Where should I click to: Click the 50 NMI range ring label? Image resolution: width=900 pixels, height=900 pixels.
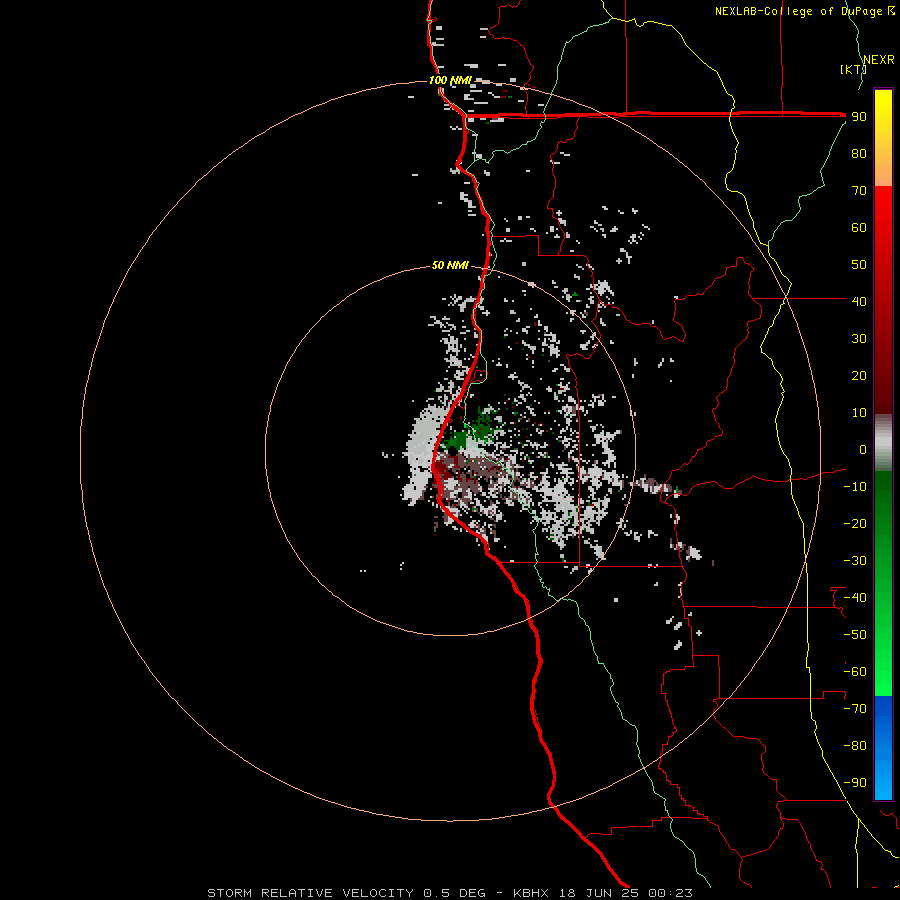click(450, 265)
